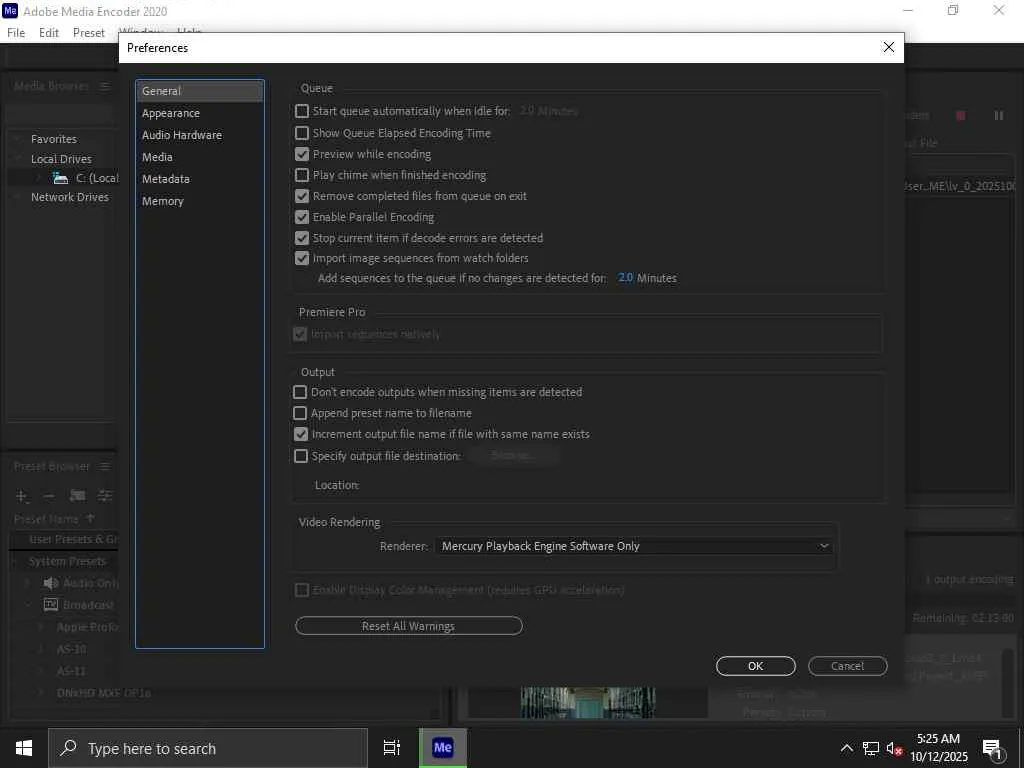This screenshot has height=768, width=1024.
Task: Sort by Preset Name column header
Action: (46, 519)
